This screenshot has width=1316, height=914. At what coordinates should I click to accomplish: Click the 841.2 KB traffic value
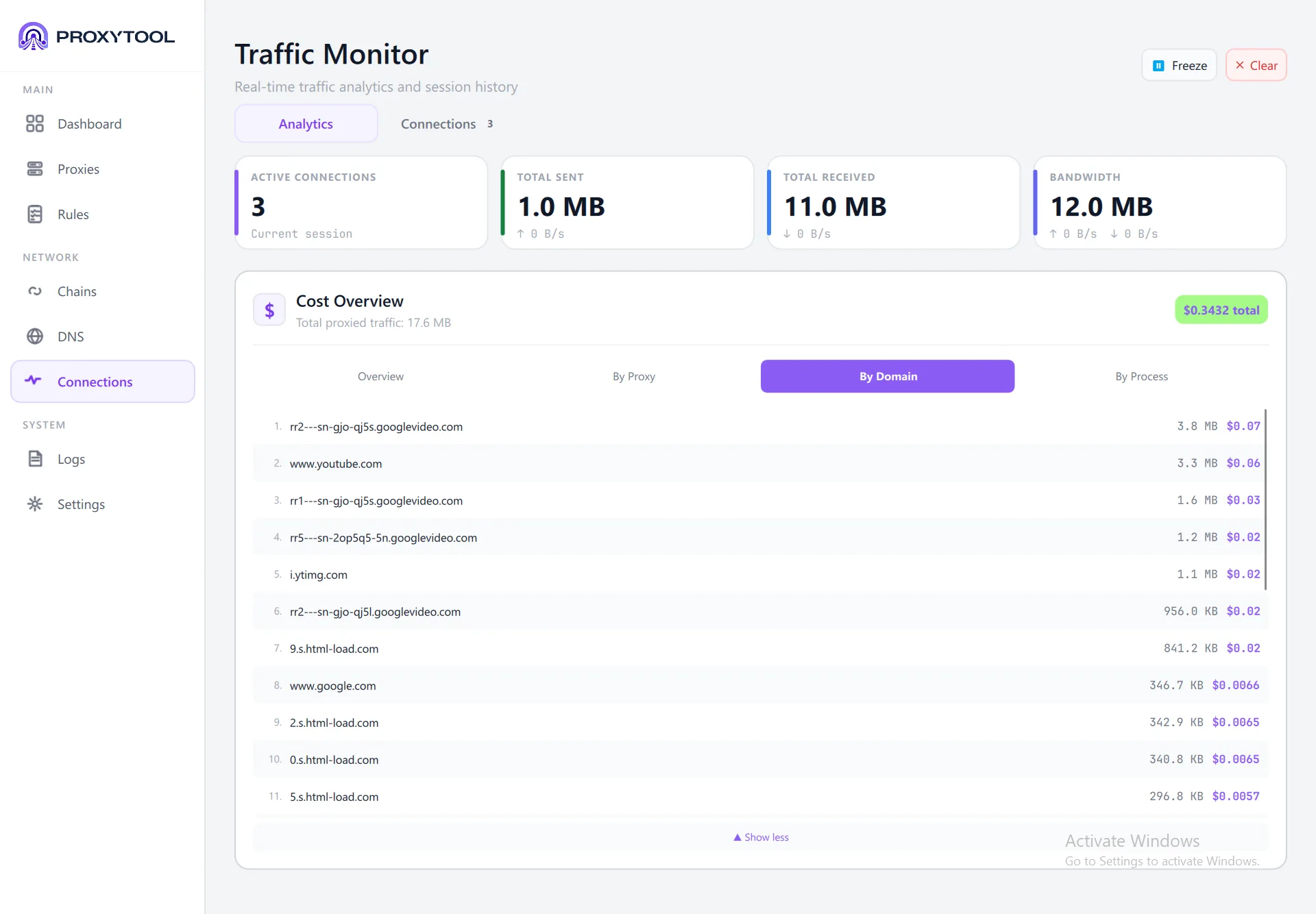coord(1191,648)
